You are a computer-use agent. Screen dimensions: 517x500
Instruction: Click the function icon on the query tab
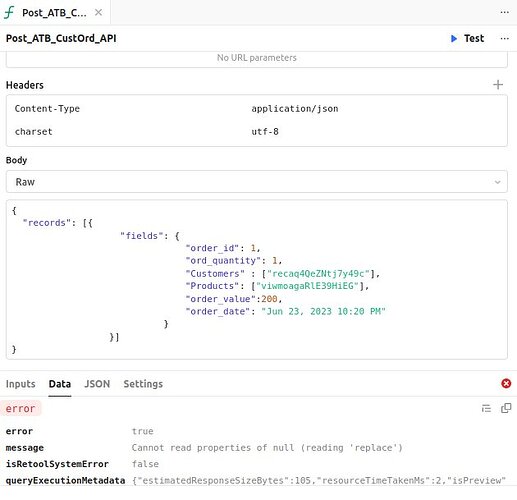click(9, 13)
